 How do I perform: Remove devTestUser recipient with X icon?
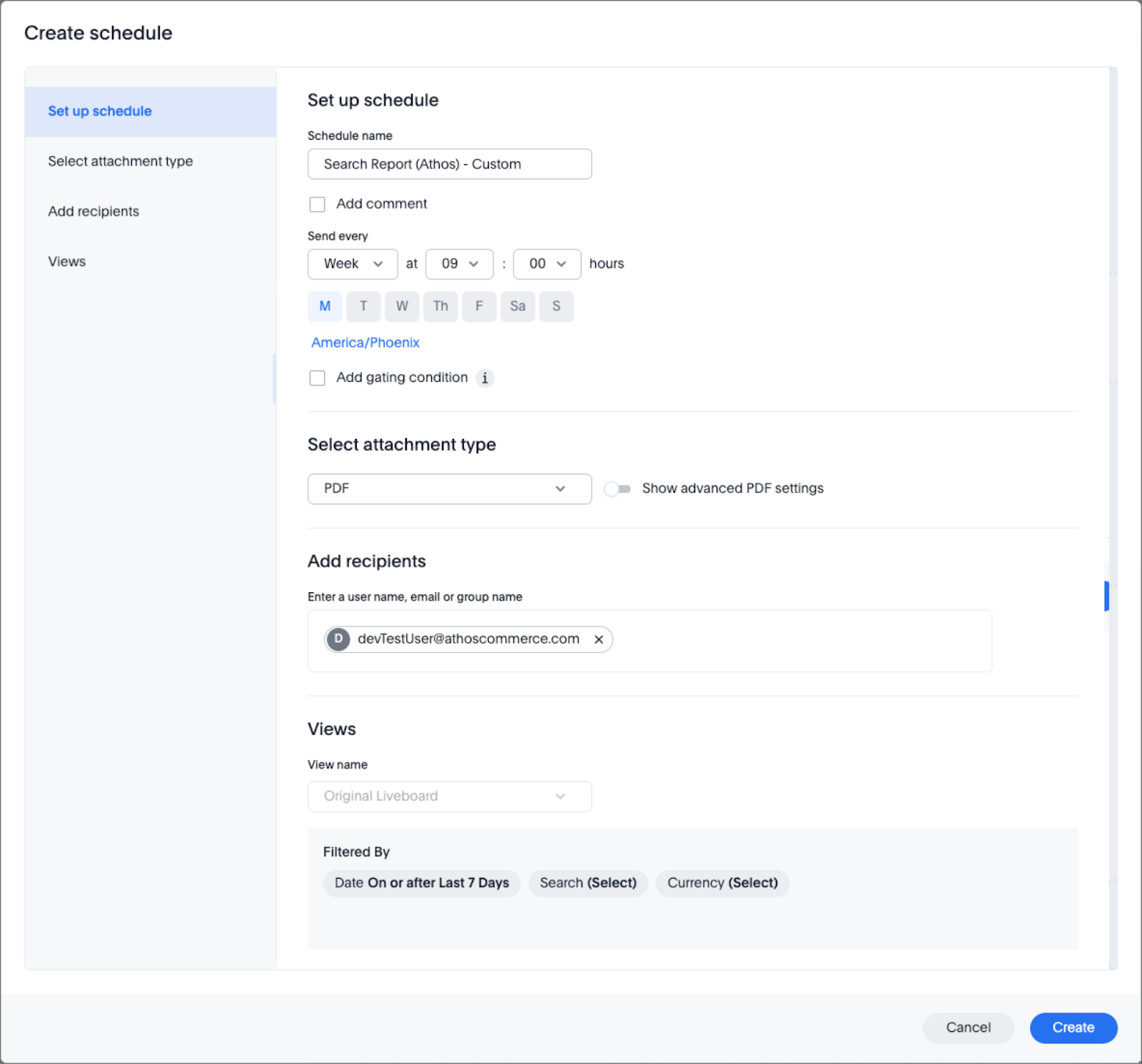pyautogui.click(x=599, y=639)
